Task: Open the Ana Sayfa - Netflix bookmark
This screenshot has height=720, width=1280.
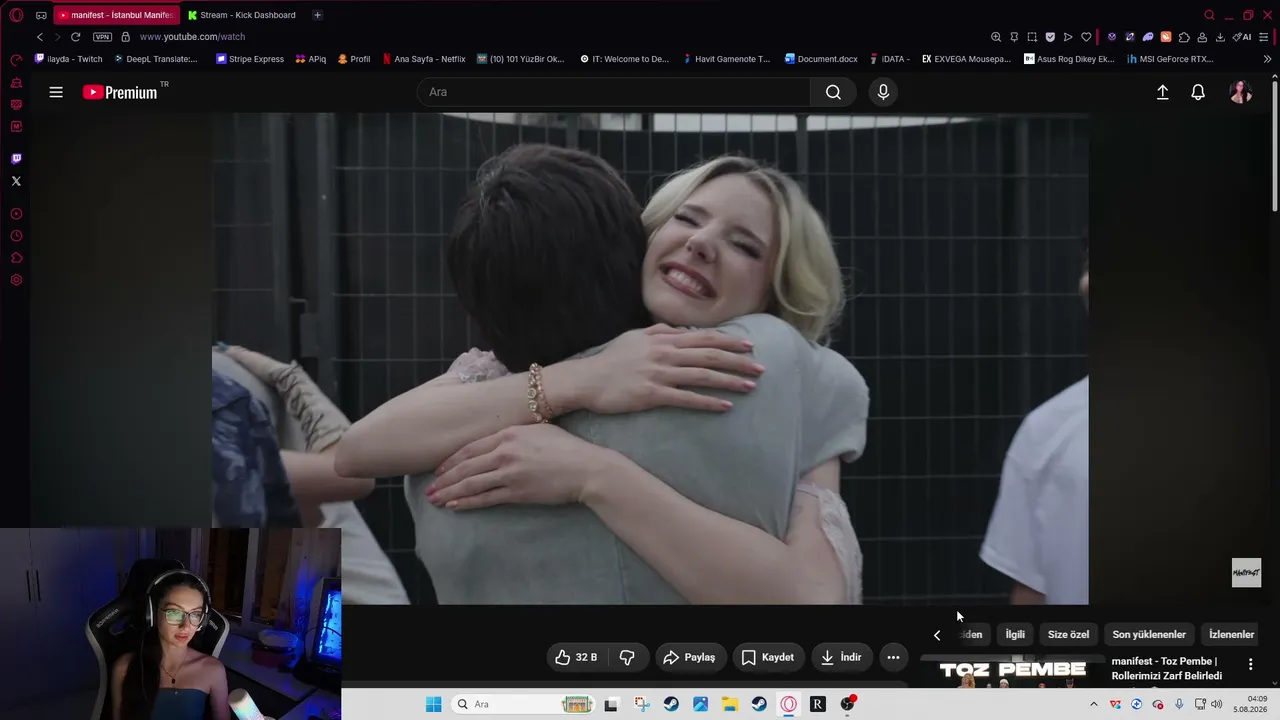Action: [424, 59]
